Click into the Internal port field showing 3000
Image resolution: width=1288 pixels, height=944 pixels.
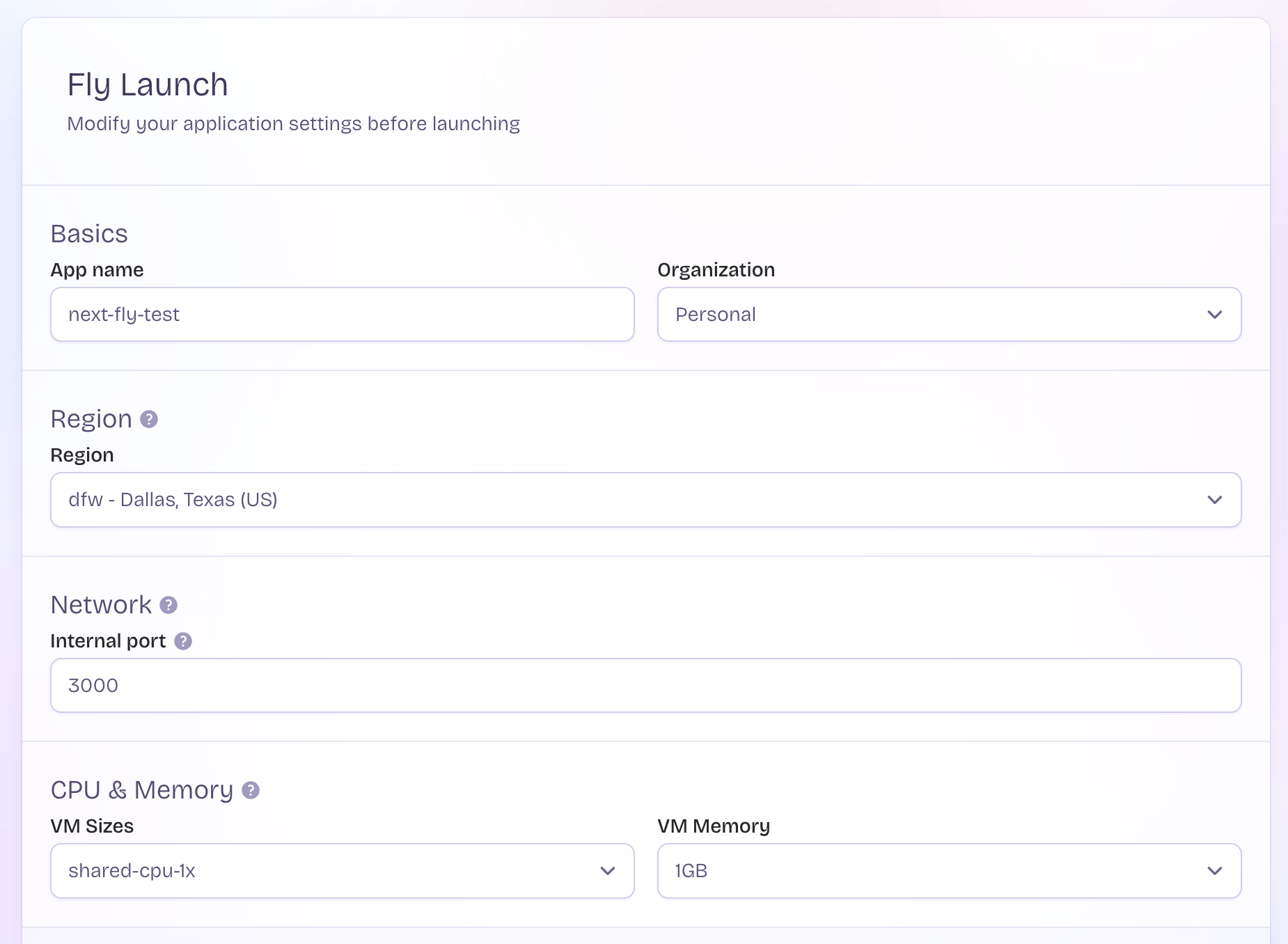click(645, 686)
